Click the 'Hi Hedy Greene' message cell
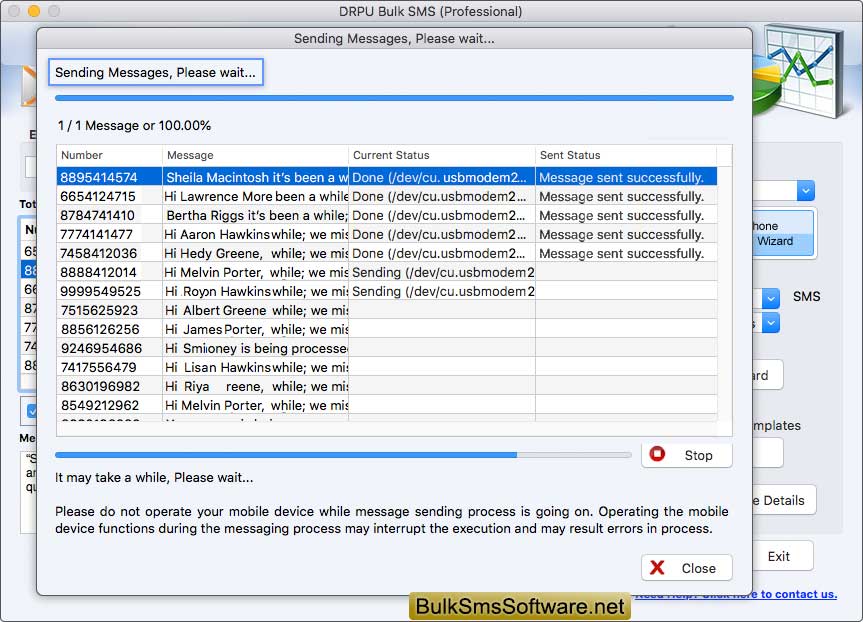The image size is (863, 622). click(256, 253)
